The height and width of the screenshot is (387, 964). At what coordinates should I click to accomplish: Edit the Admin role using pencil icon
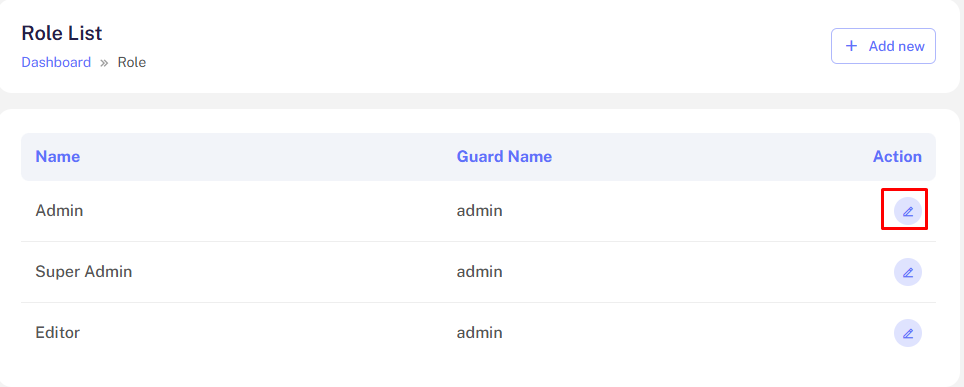pos(907,211)
